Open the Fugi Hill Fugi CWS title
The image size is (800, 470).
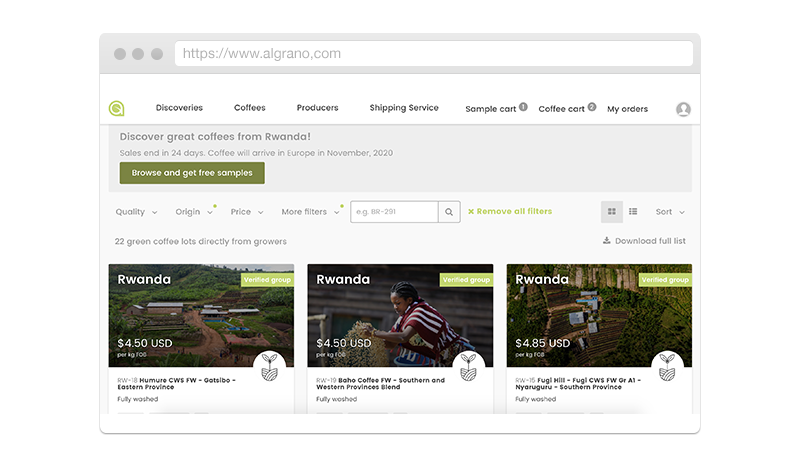coord(578,384)
